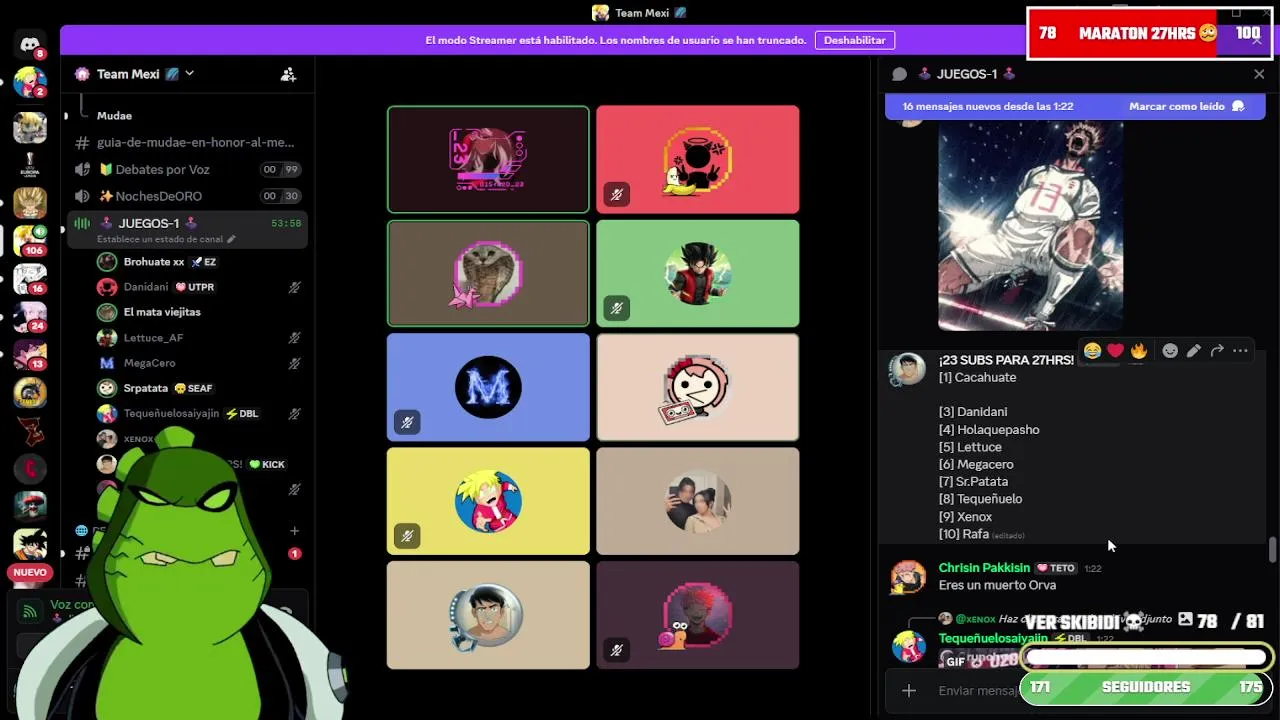Open server icon with badge 16
The width and height of the screenshot is (1280, 720).
tap(29, 279)
